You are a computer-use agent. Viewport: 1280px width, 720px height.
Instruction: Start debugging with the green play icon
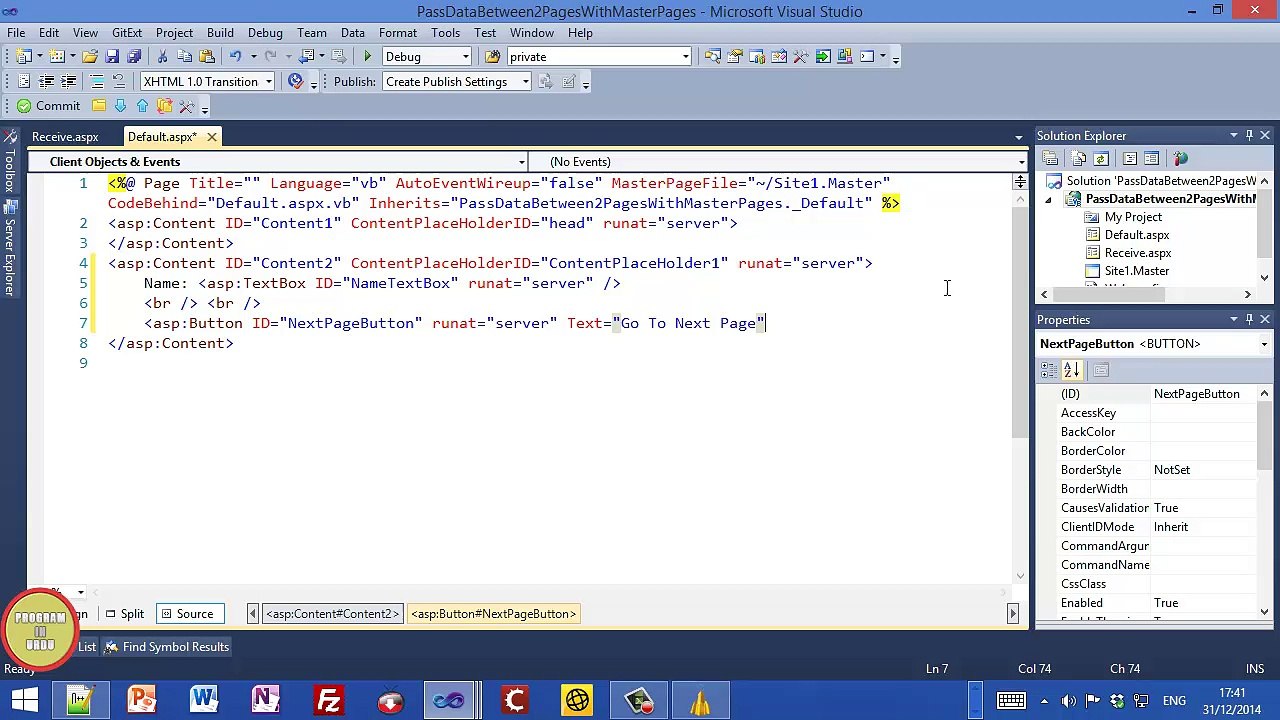pyautogui.click(x=368, y=57)
